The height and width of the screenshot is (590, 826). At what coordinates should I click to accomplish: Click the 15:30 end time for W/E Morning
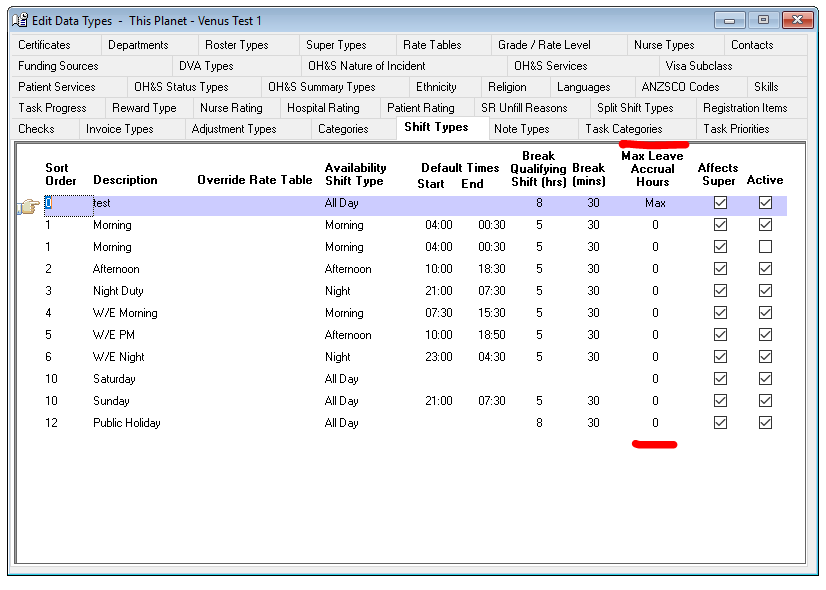click(491, 312)
